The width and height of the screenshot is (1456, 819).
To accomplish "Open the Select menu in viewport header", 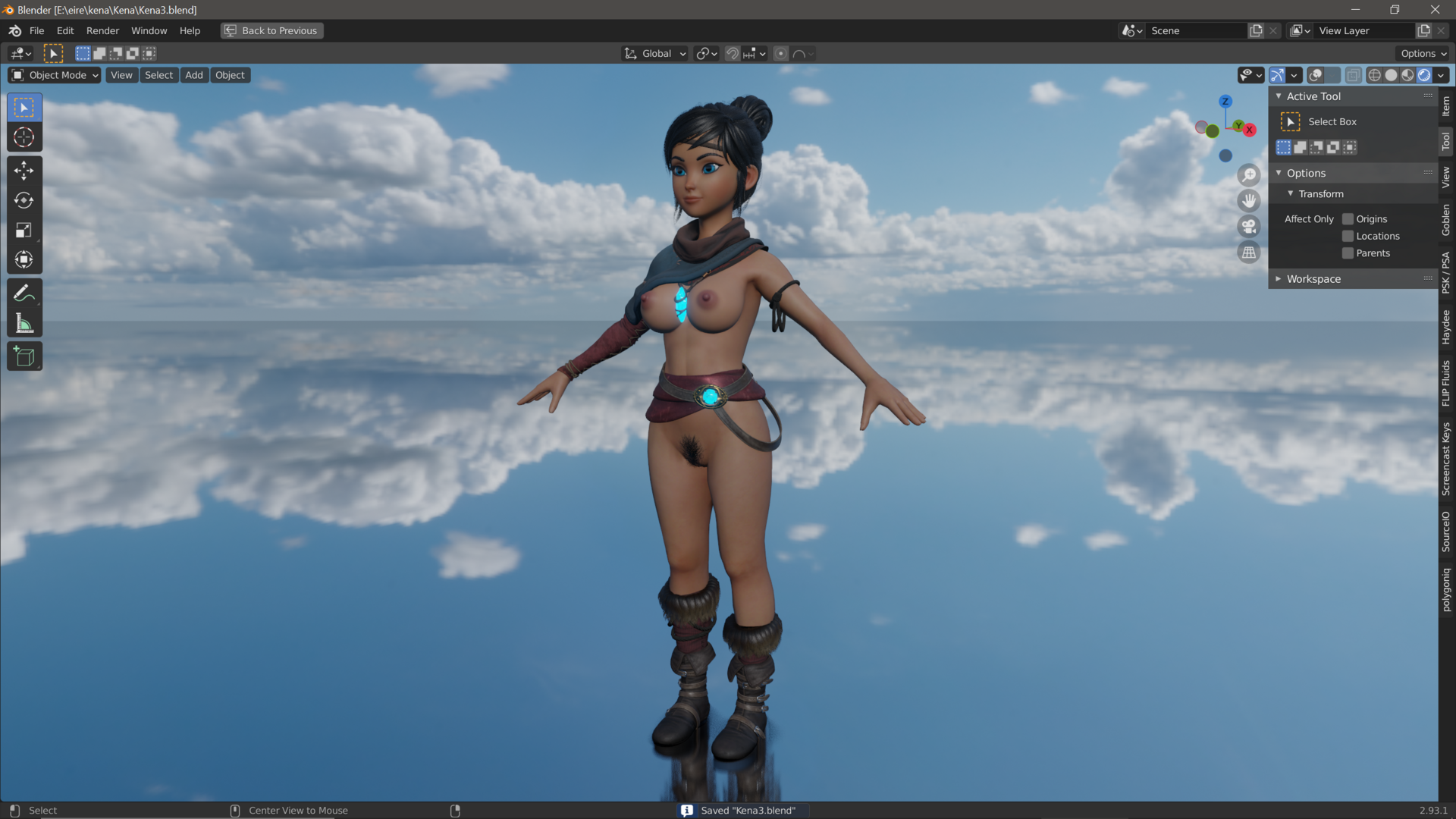I will pos(158,75).
